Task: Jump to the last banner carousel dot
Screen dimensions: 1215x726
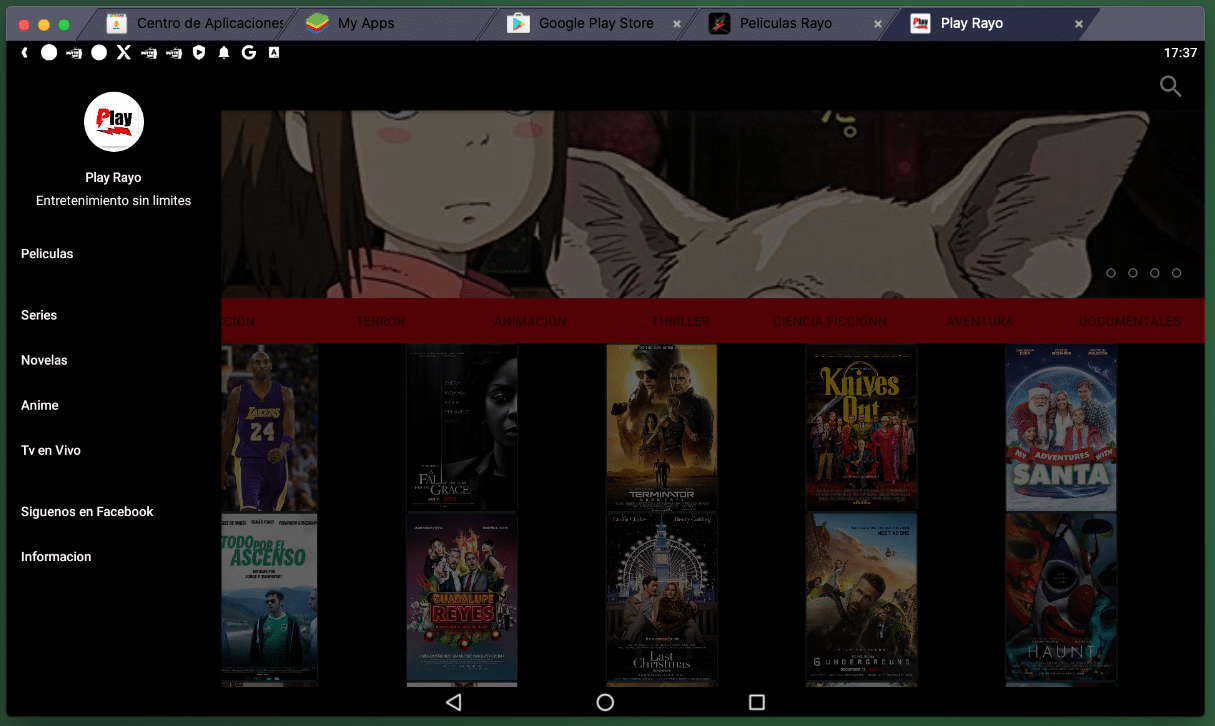Action: [x=1176, y=273]
